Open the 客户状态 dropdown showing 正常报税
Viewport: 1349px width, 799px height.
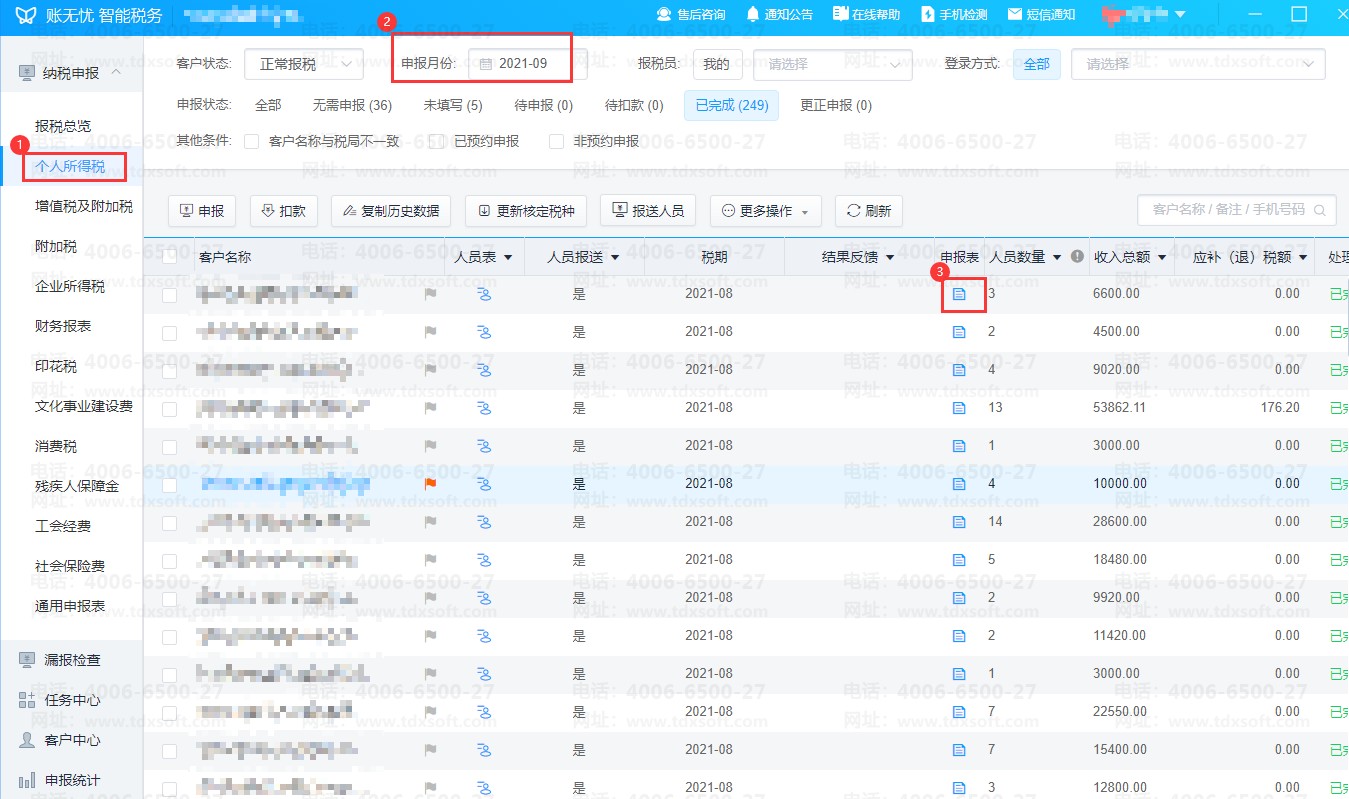[x=304, y=64]
